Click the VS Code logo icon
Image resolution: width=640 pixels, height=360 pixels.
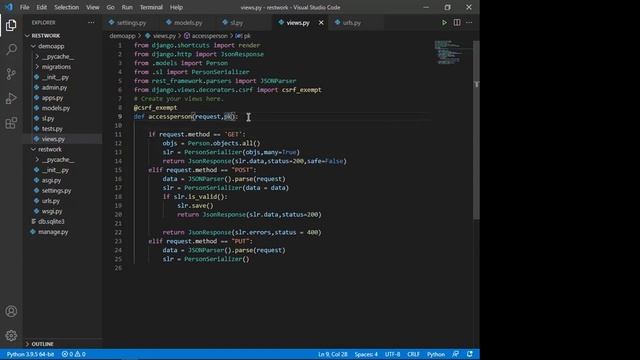(x=9, y=7)
